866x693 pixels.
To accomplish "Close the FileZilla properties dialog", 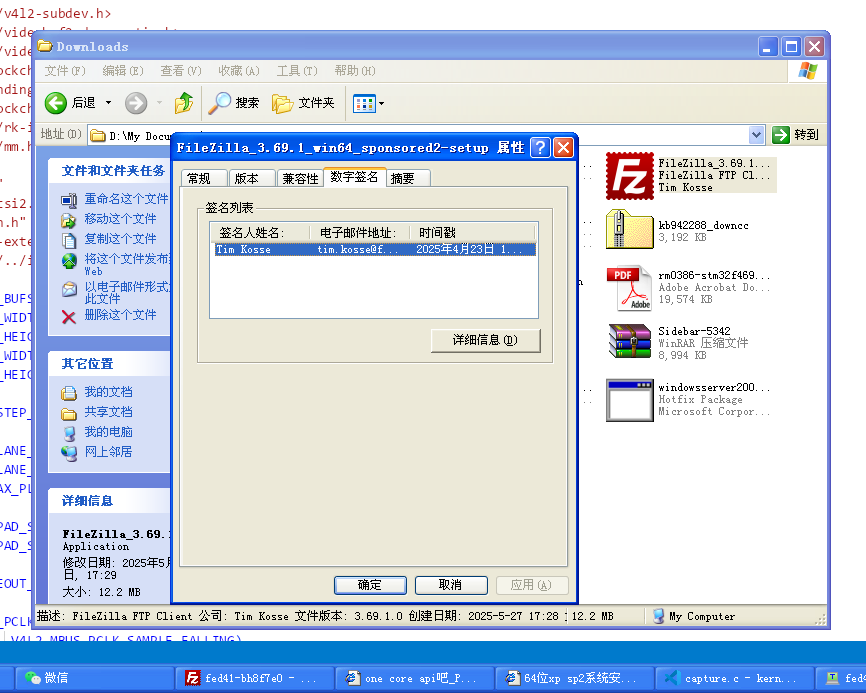I will pos(563,147).
